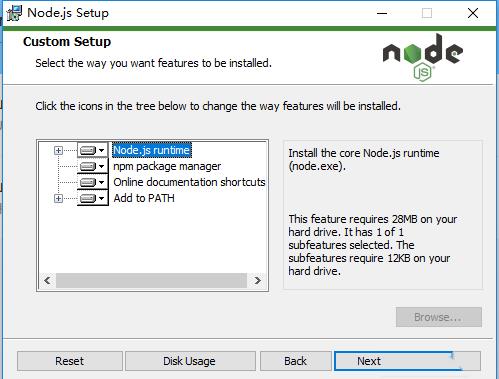Click the 'Install the core Node.js runtime' description text
The width and height of the screenshot is (499, 379).
point(364,160)
